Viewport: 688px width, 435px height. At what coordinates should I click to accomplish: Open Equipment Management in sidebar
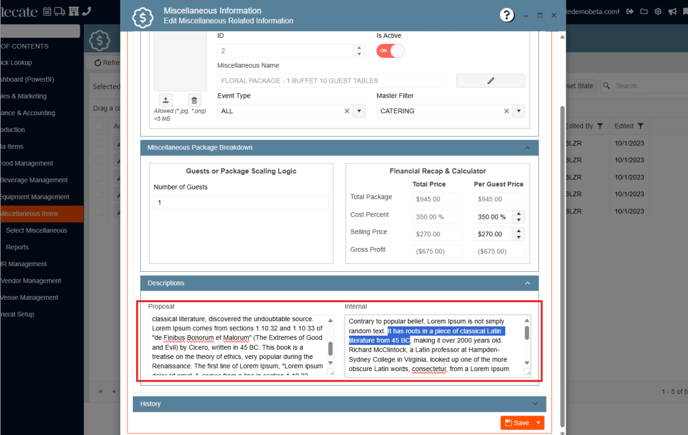tap(42, 197)
